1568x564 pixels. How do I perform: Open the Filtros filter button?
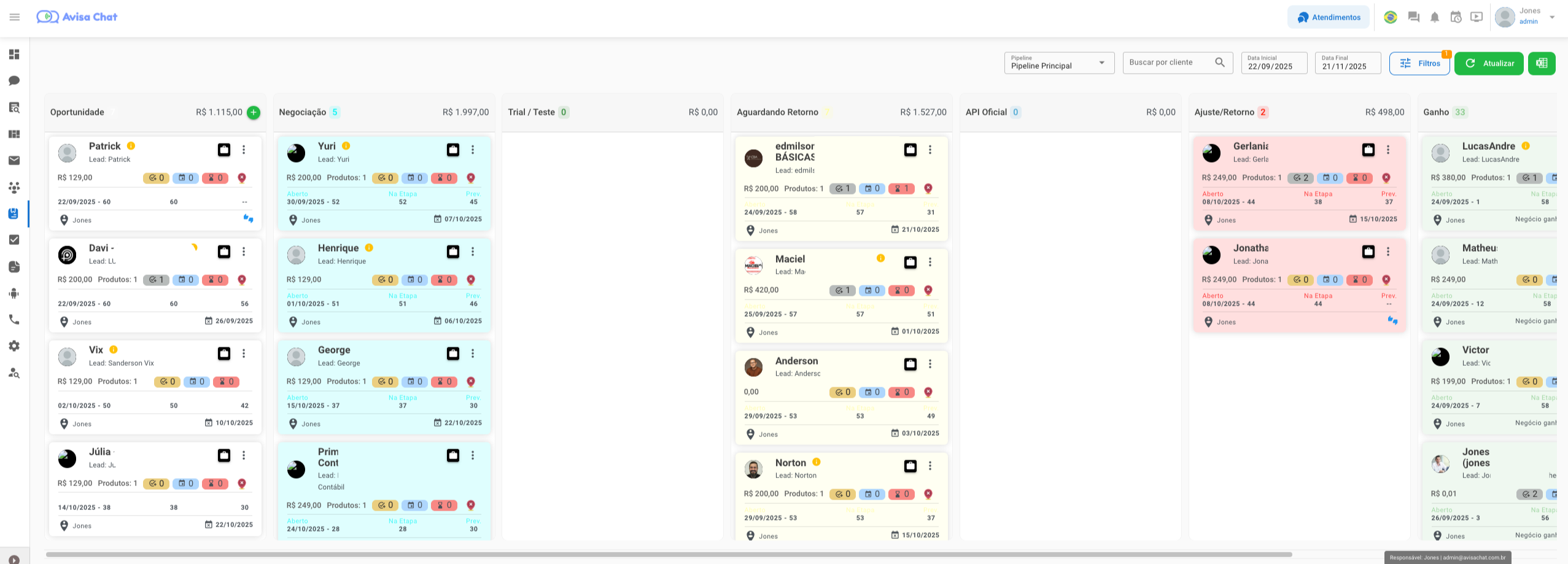tap(1419, 63)
